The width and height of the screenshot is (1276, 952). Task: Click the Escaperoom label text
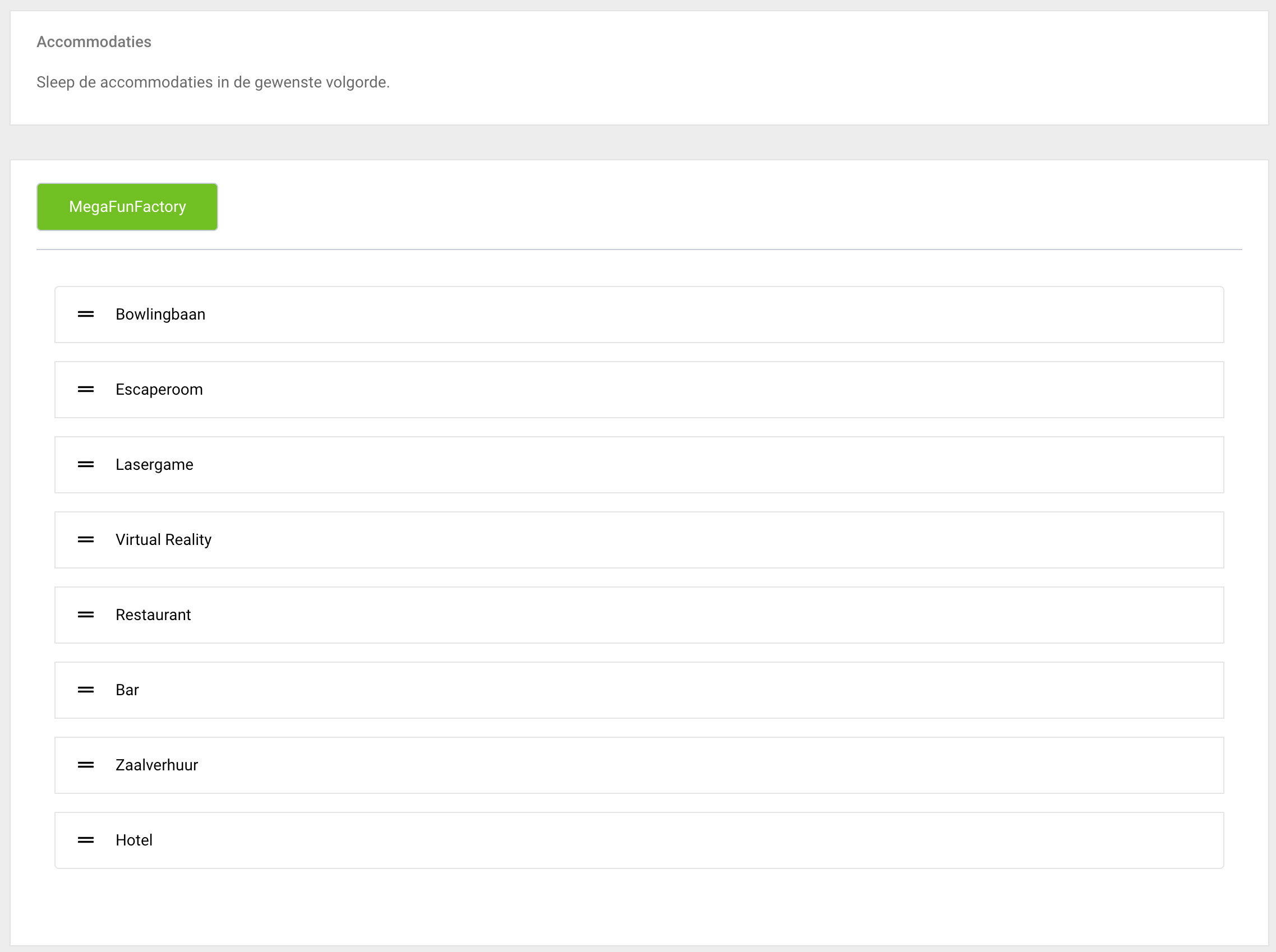coord(159,390)
